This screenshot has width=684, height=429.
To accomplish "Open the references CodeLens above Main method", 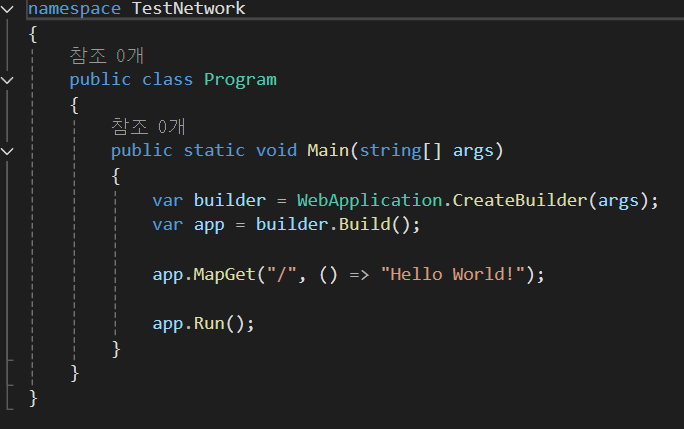I will point(148,127).
